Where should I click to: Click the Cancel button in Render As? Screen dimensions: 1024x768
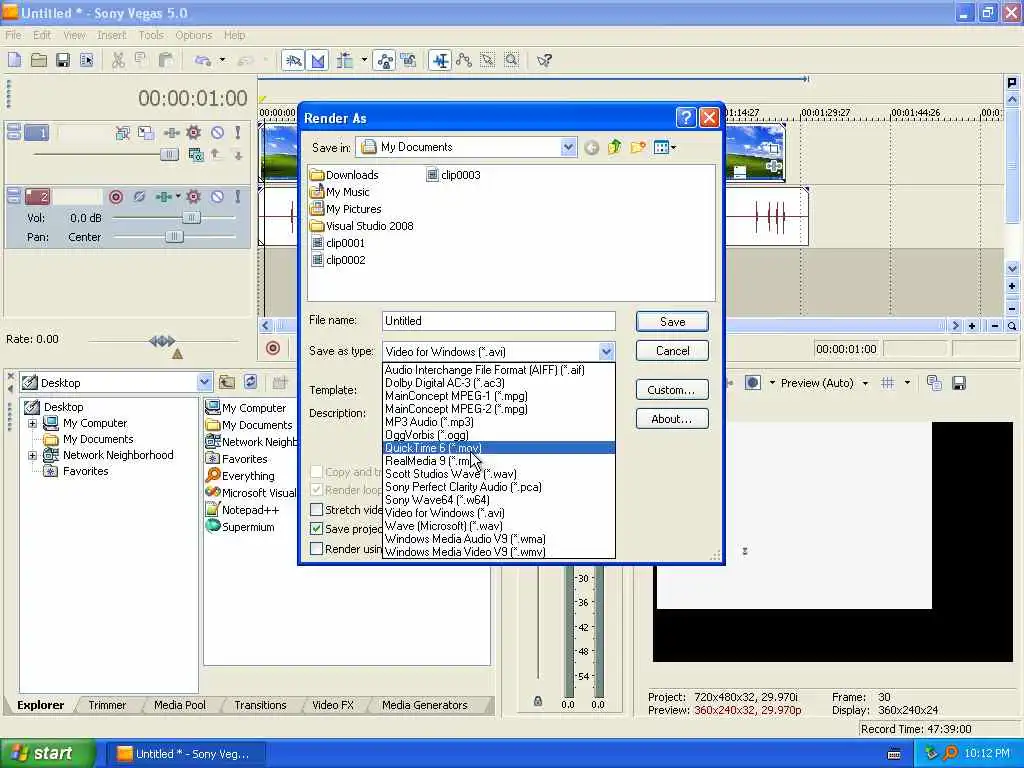coord(672,351)
